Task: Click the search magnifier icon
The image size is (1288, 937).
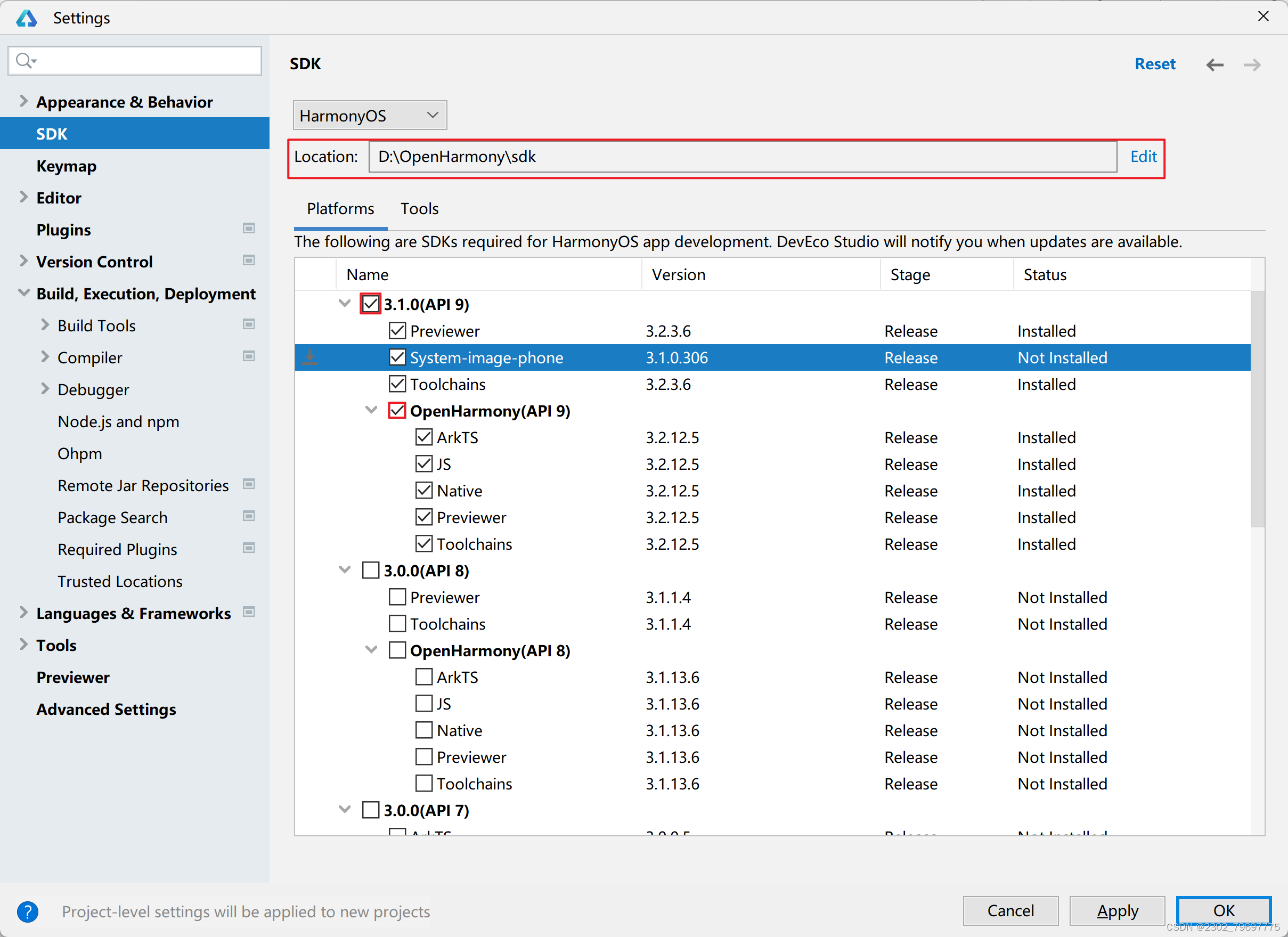Action: (x=25, y=60)
